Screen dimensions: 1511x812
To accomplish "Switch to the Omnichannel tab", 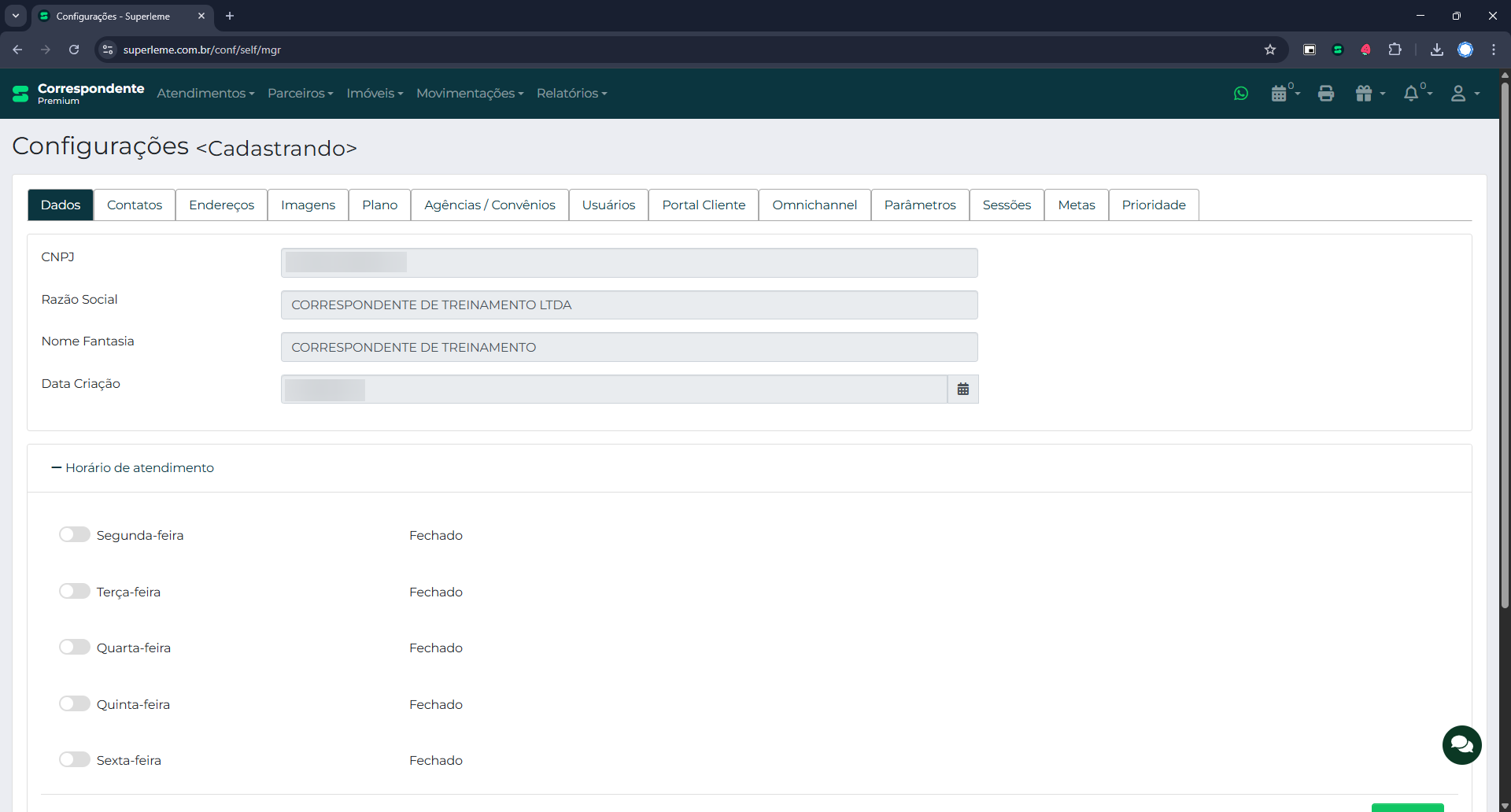I will point(814,205).
